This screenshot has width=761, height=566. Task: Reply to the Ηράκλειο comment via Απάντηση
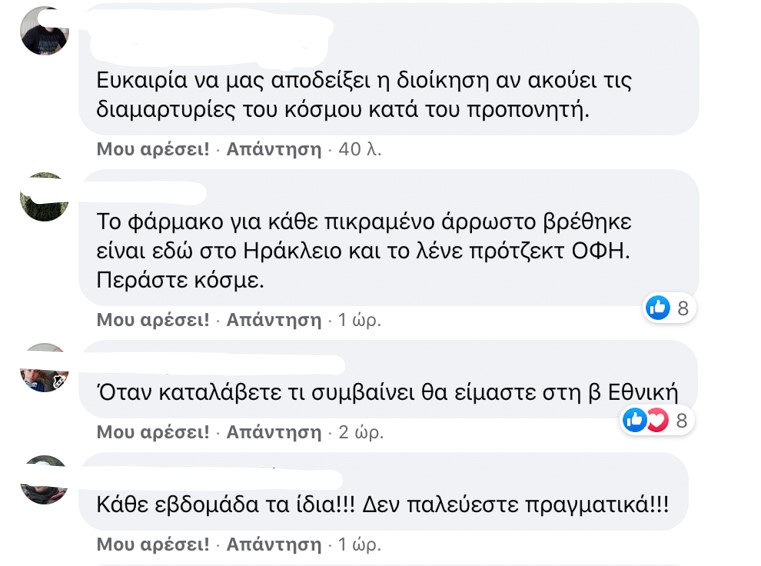click(x=274, y=320)
